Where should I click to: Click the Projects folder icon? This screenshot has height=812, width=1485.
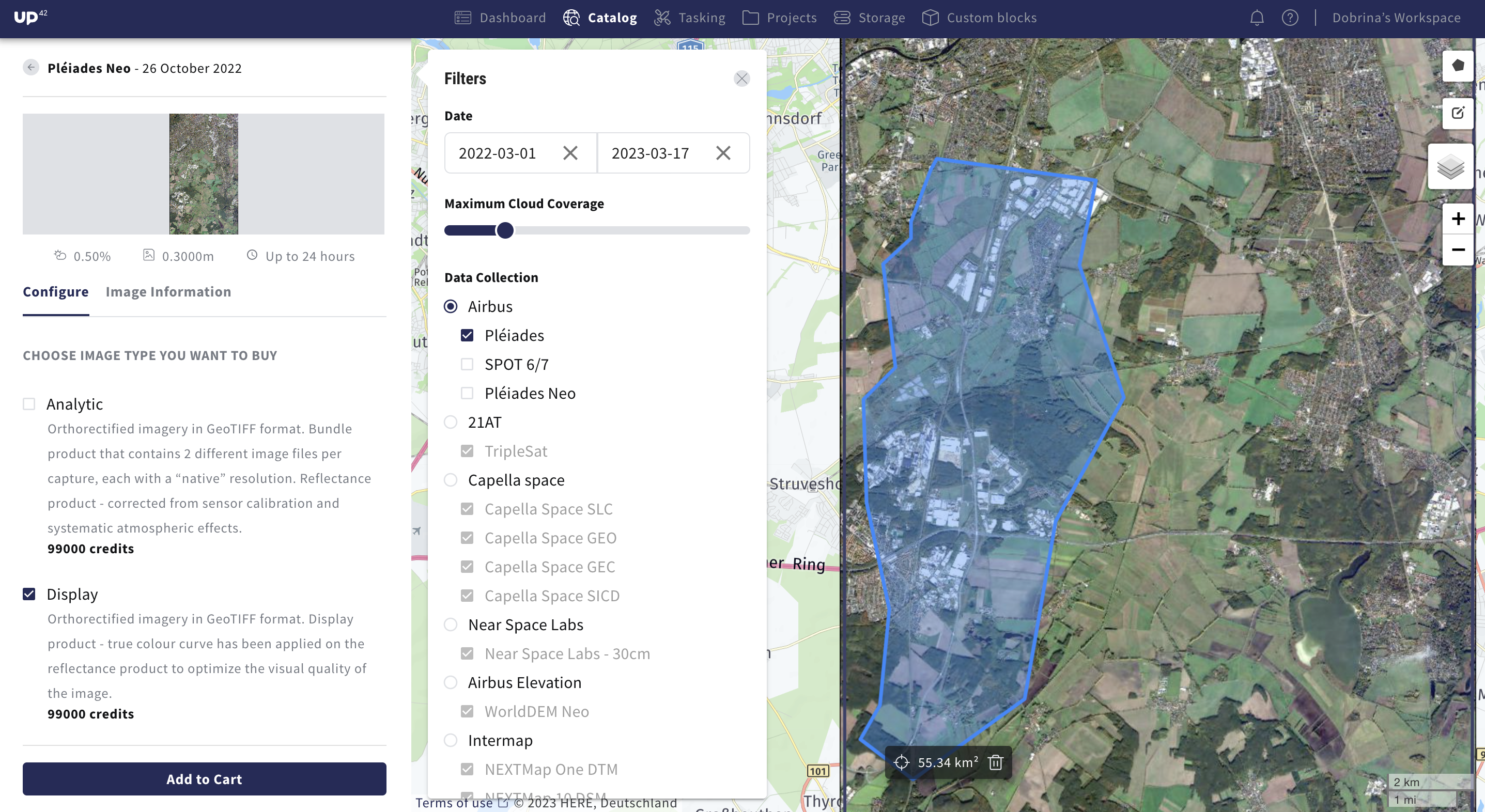(751, 18)
